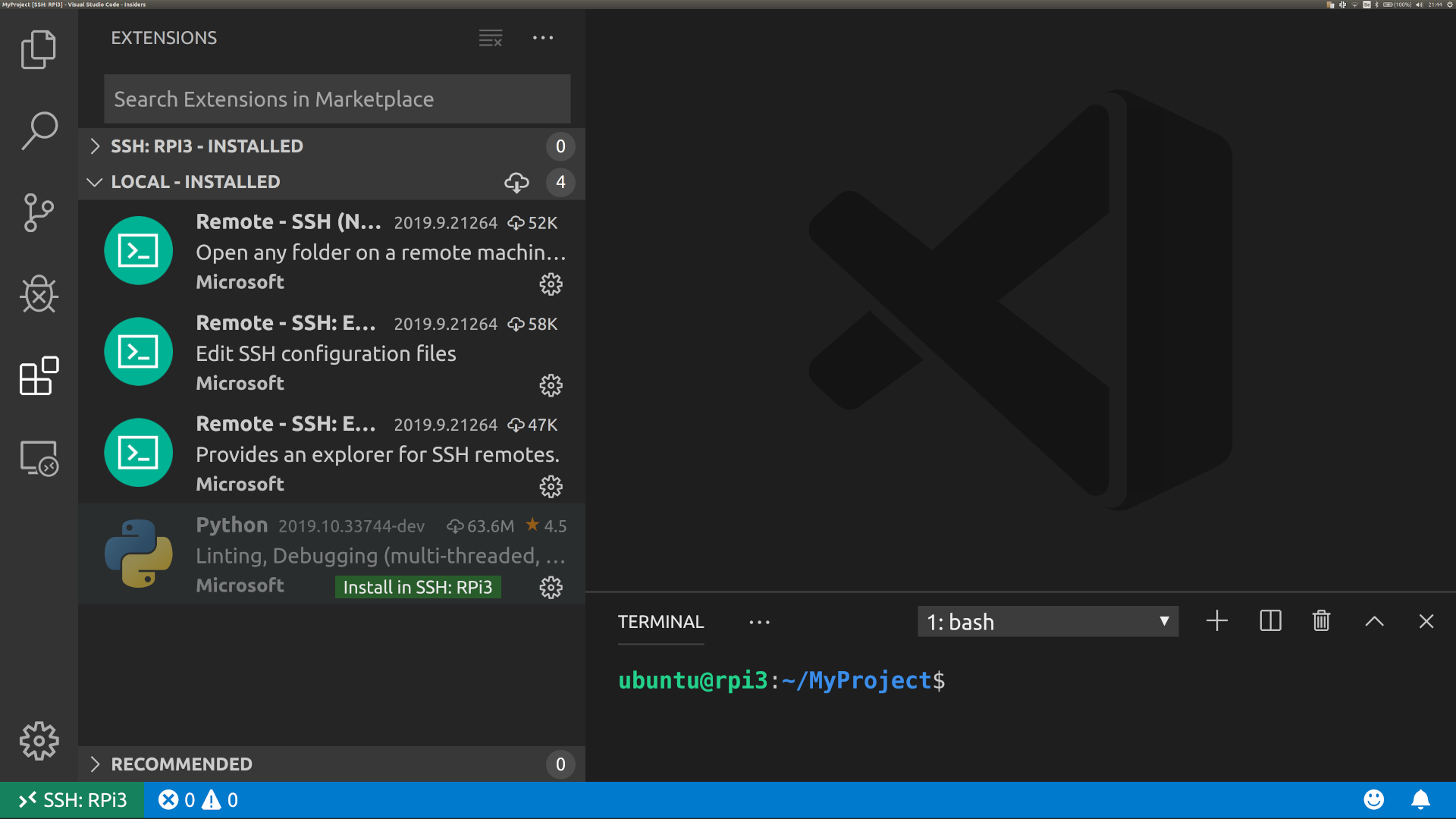Select the Extensions view icon
1456x819 pixels.
[39, 375]
